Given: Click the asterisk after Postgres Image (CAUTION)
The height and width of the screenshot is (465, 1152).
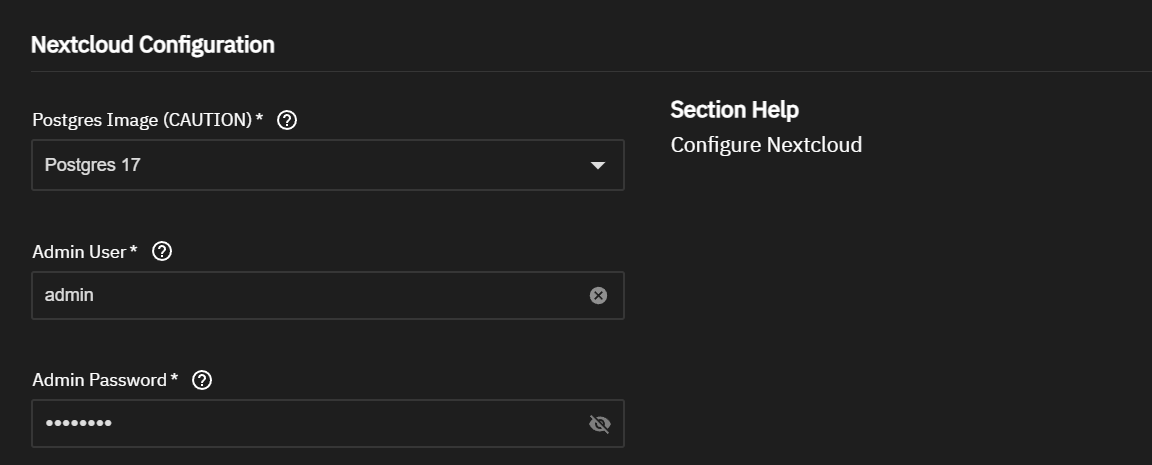Looking at the screenshot, I should pyautogui.click(x=260, y=120).
